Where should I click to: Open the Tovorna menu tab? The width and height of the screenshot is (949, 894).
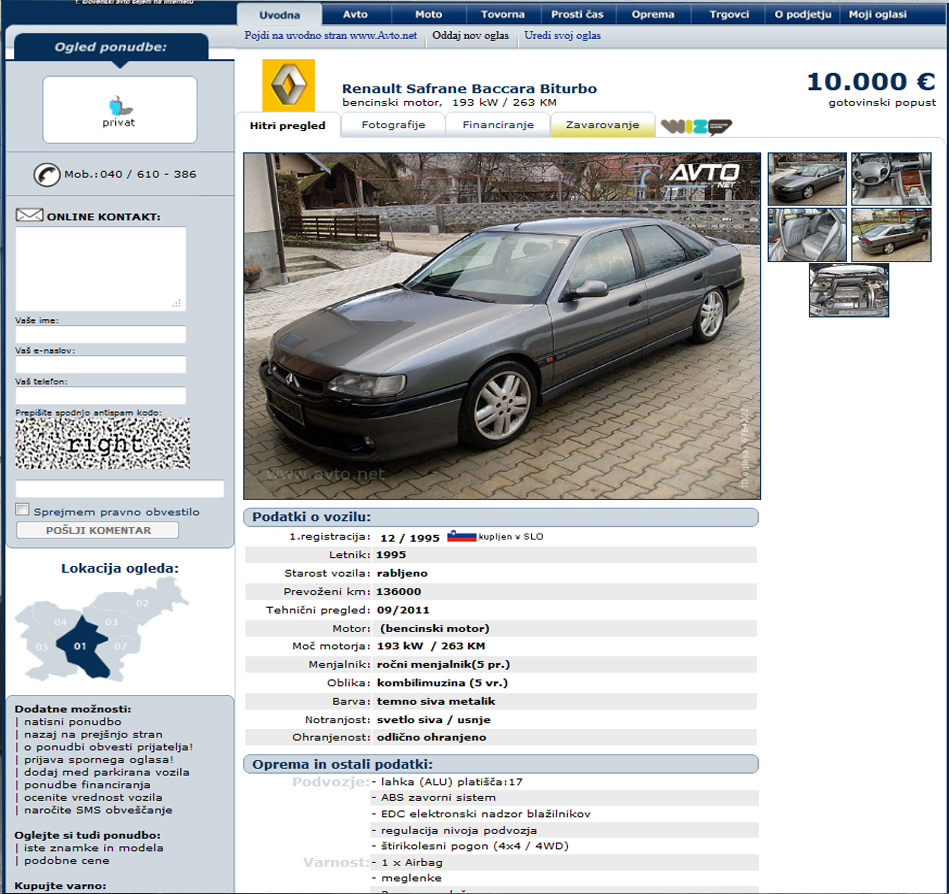(x=503, y=15)
